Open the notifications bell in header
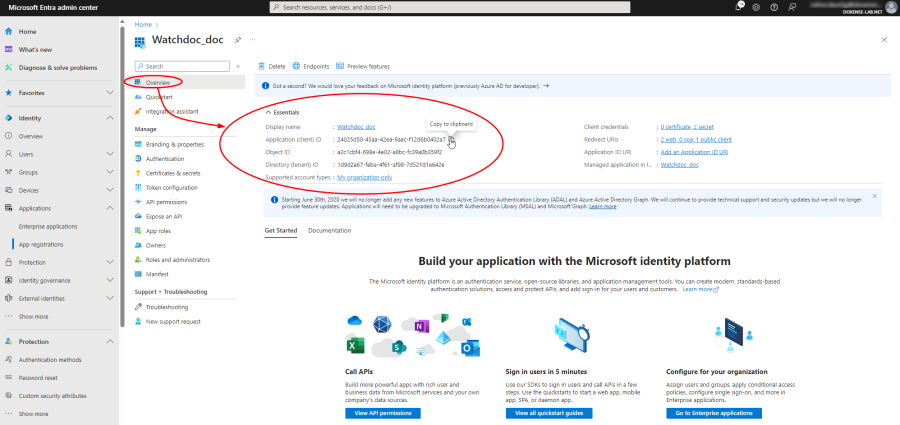The image size is (900, 425). coord(741,7)
